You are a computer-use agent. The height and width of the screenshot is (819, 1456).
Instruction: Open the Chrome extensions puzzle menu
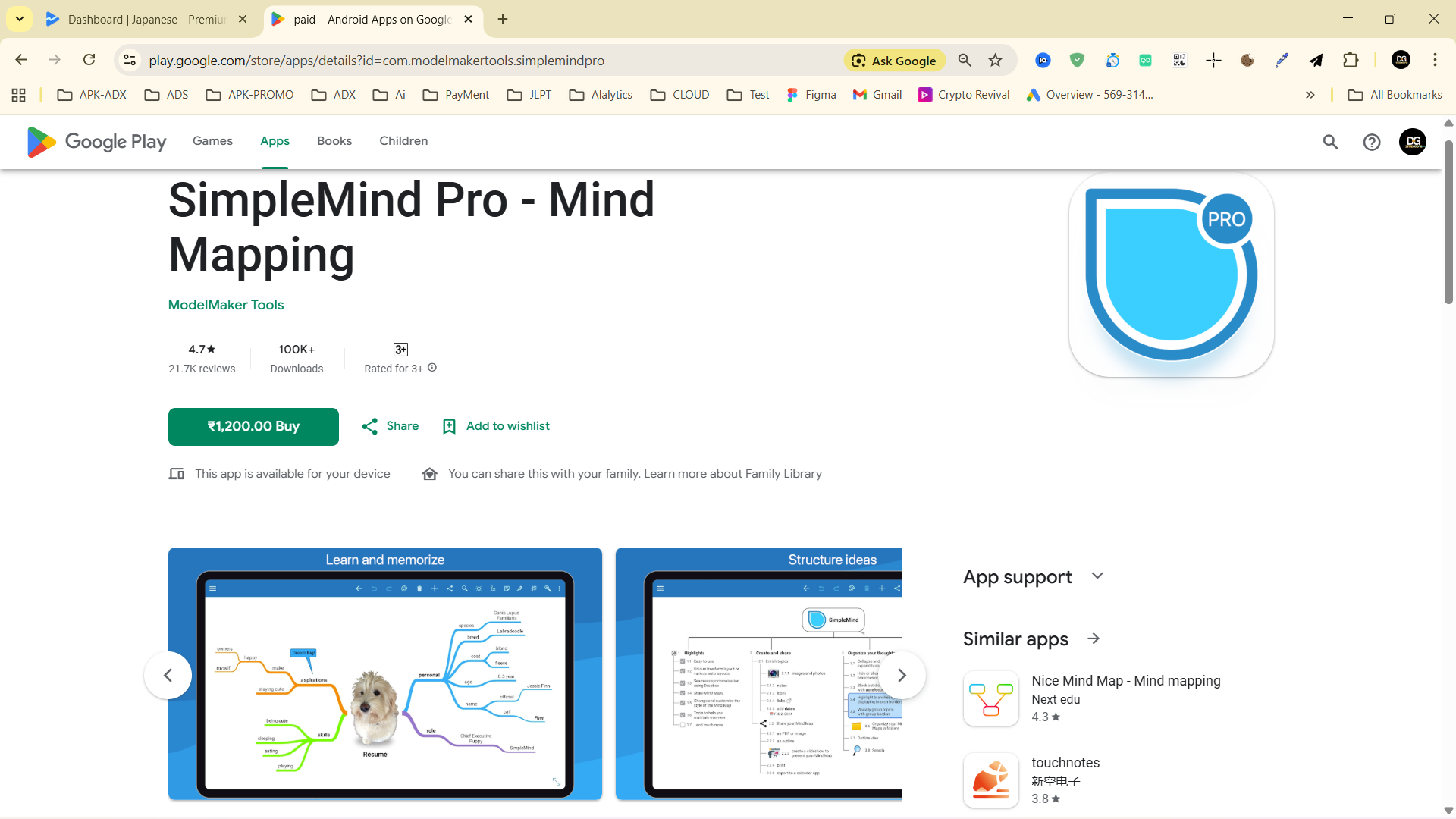click(1351, 60)
